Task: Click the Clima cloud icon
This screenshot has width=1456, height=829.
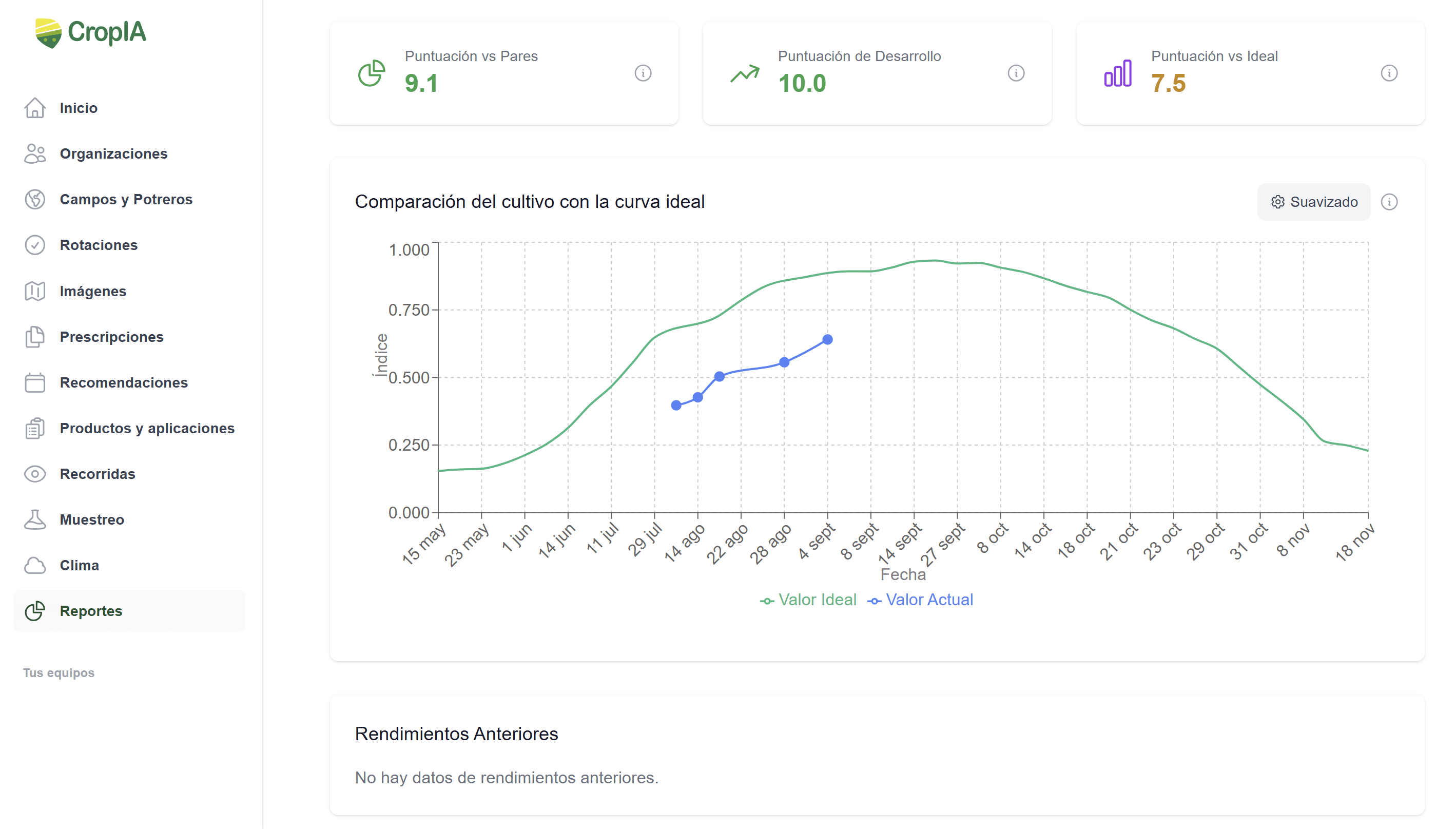Action: point(35,565)
